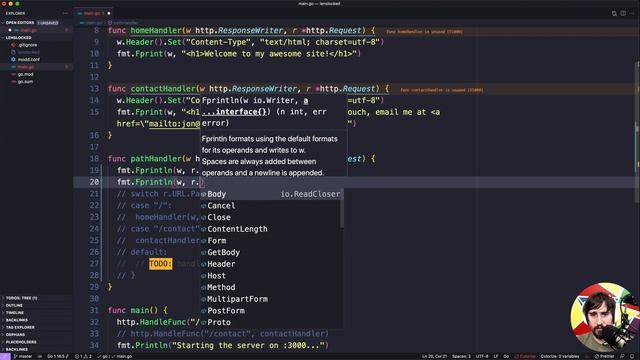
Task: Click the LF line ending status item
Action: click(x=496, y=356)
